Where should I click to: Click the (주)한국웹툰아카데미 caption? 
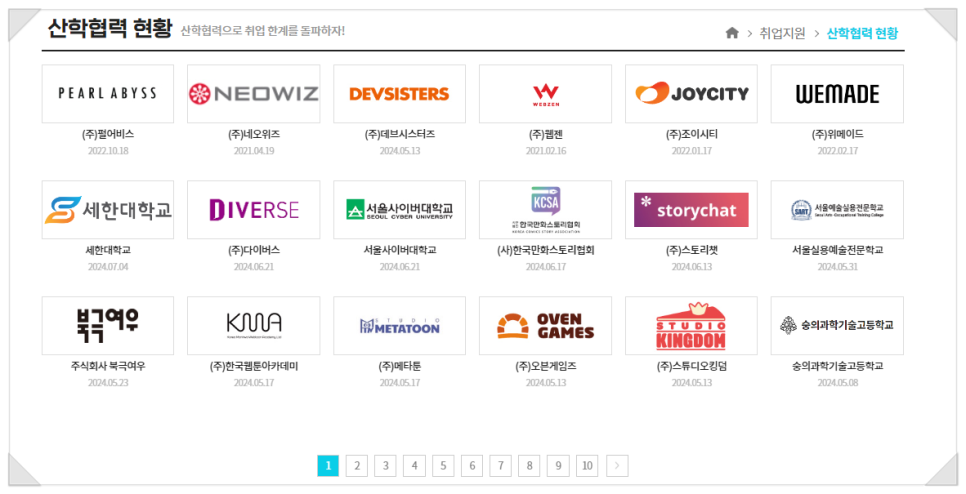[x=254, y=366]
